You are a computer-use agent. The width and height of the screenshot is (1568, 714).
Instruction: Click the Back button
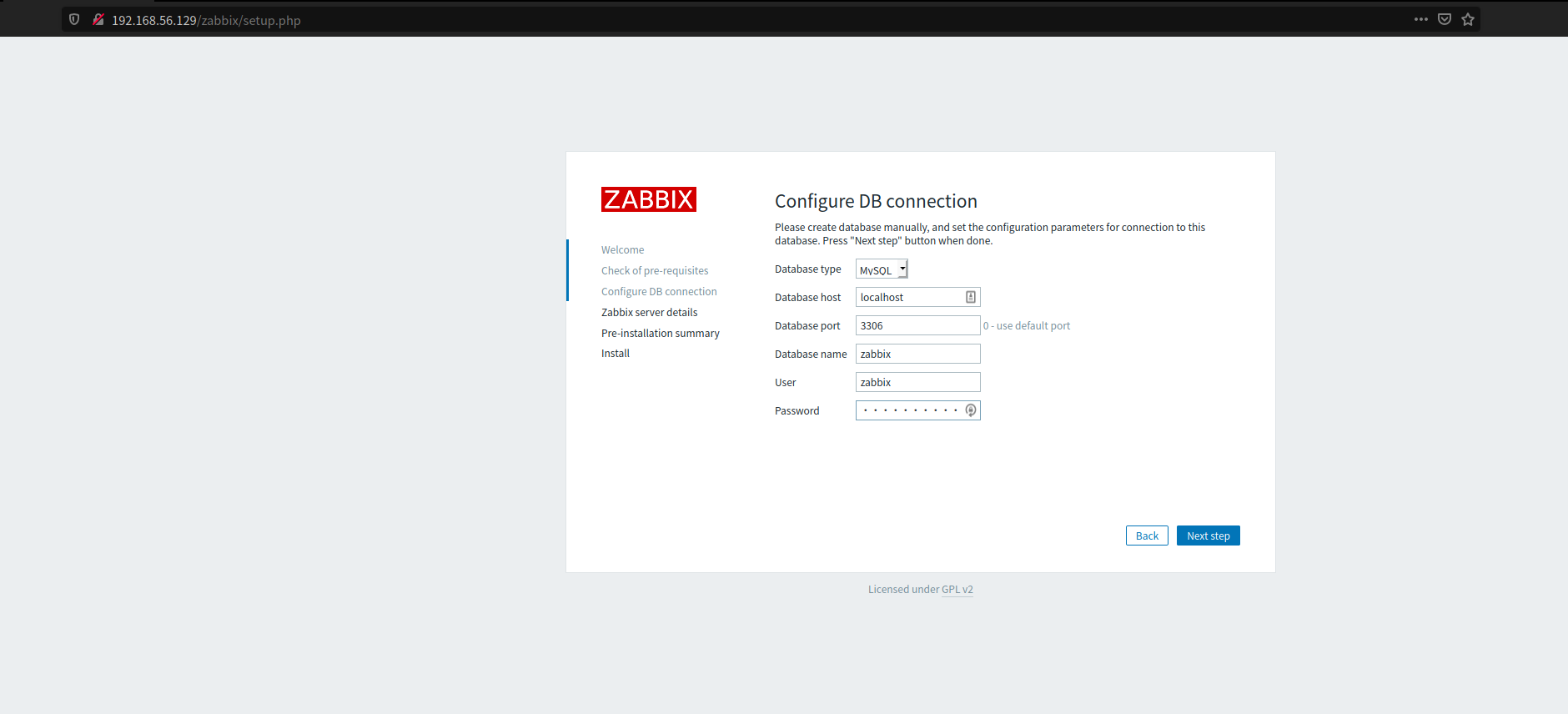pos(1147,535)
